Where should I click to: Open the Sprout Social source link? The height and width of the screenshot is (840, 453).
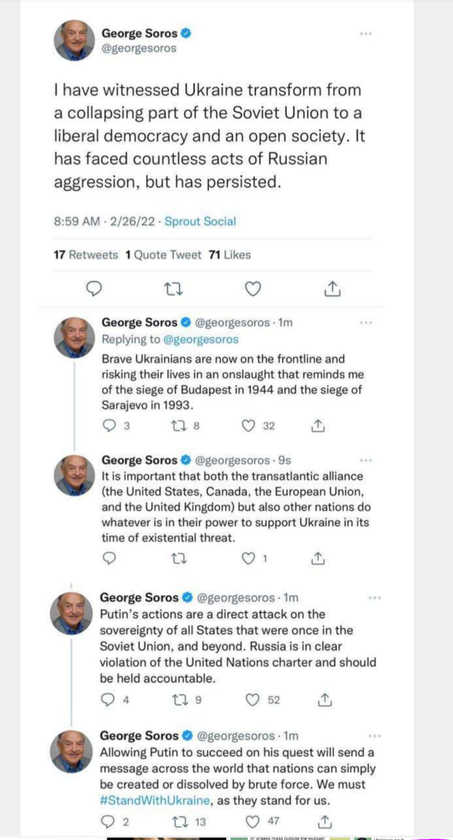pos(200,221)
